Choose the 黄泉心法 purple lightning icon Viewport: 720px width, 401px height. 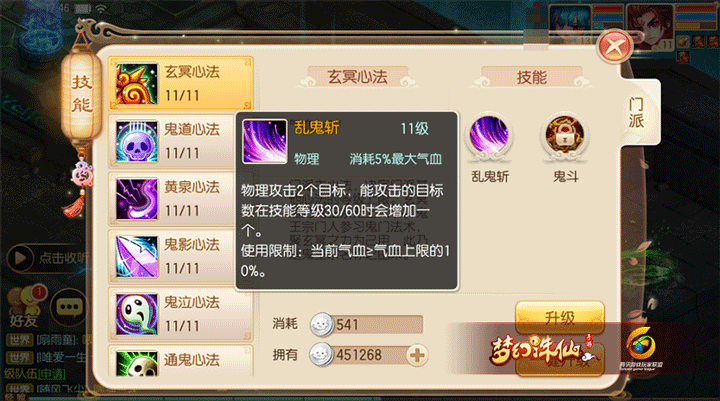(x=136, y=199)
